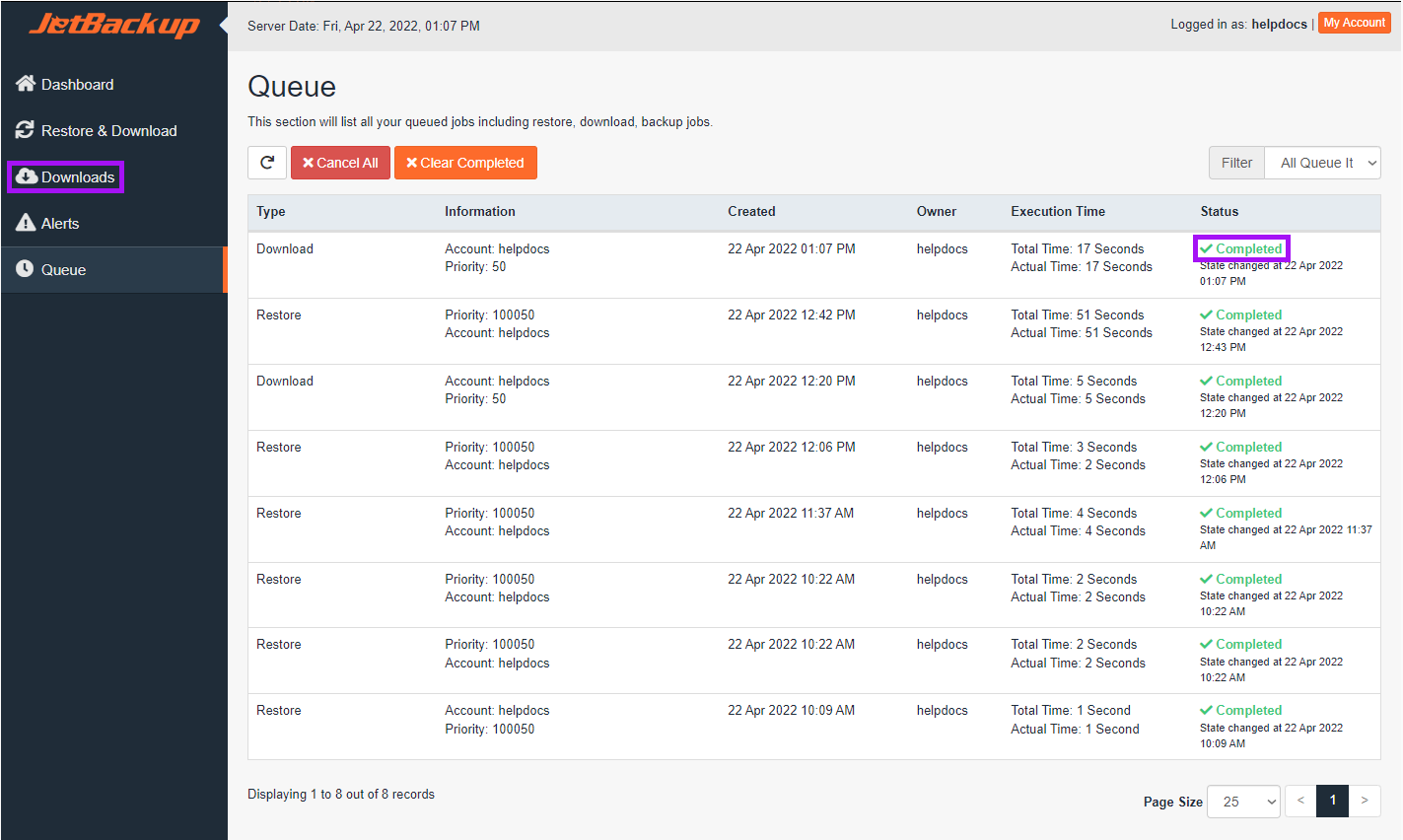Go to previous page arrow
1403x840 pixels.
click(x=1300, y=801)
